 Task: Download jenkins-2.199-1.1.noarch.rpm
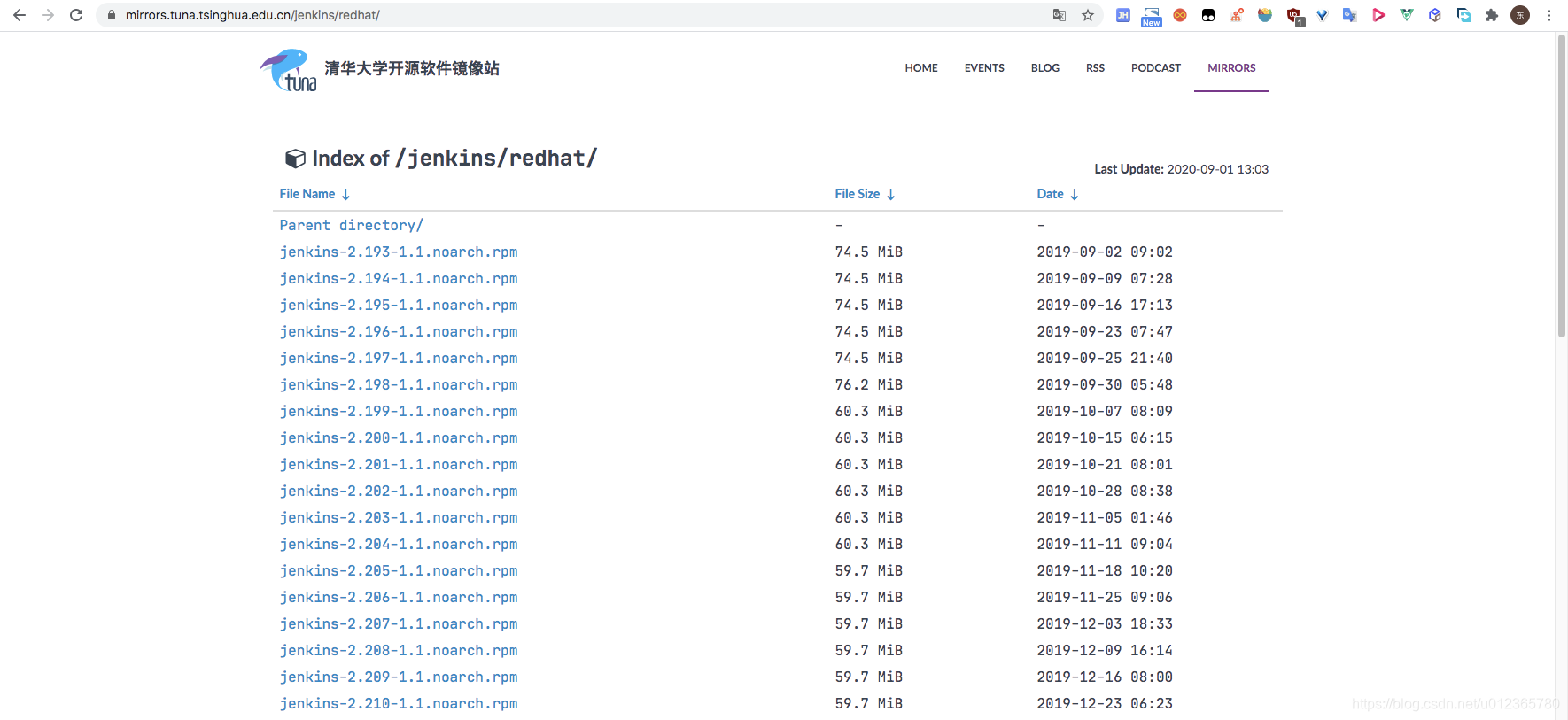pyautogui.click(x=399, y=411)
